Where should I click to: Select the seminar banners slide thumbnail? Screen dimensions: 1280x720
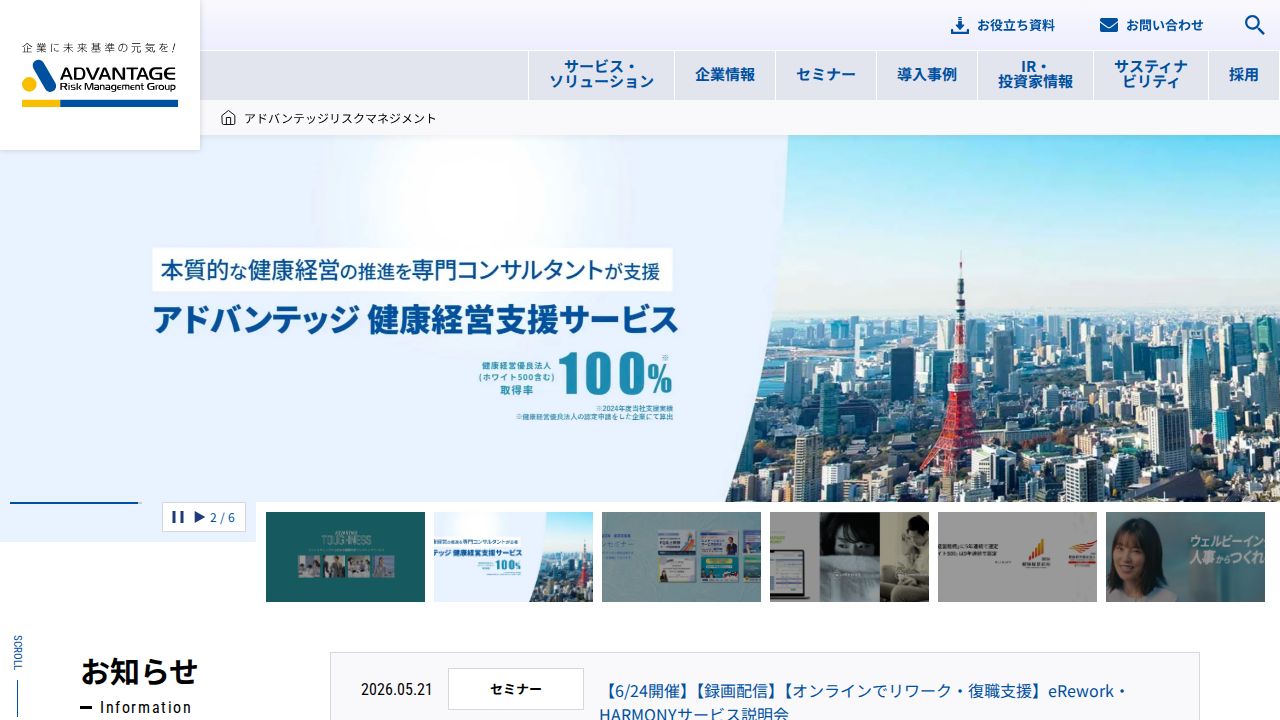681,557
